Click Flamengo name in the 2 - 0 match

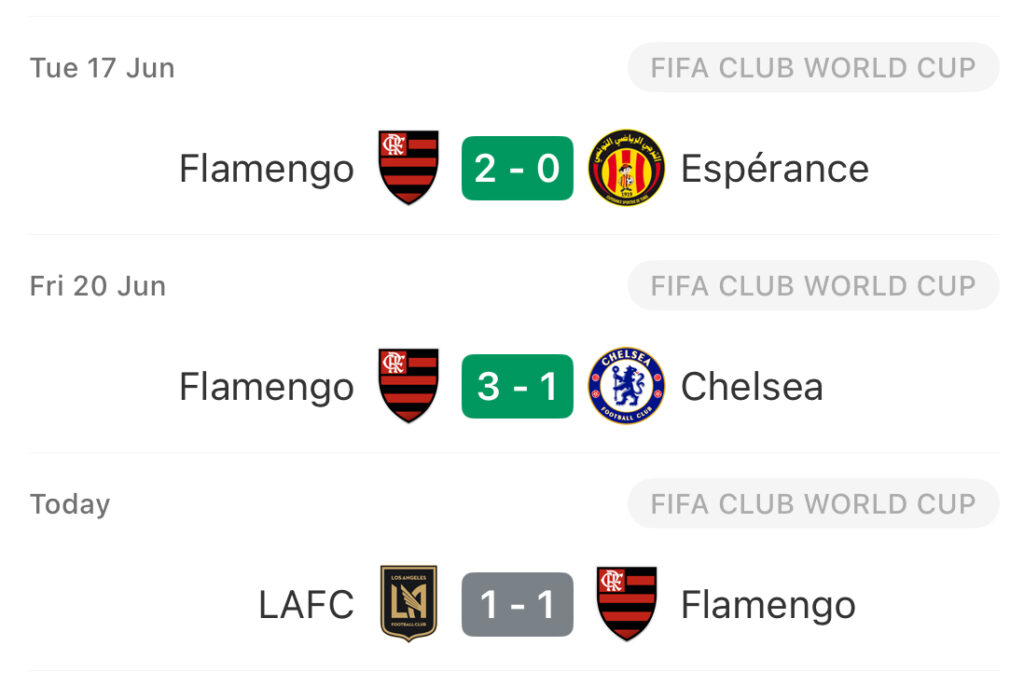(266, 170)
